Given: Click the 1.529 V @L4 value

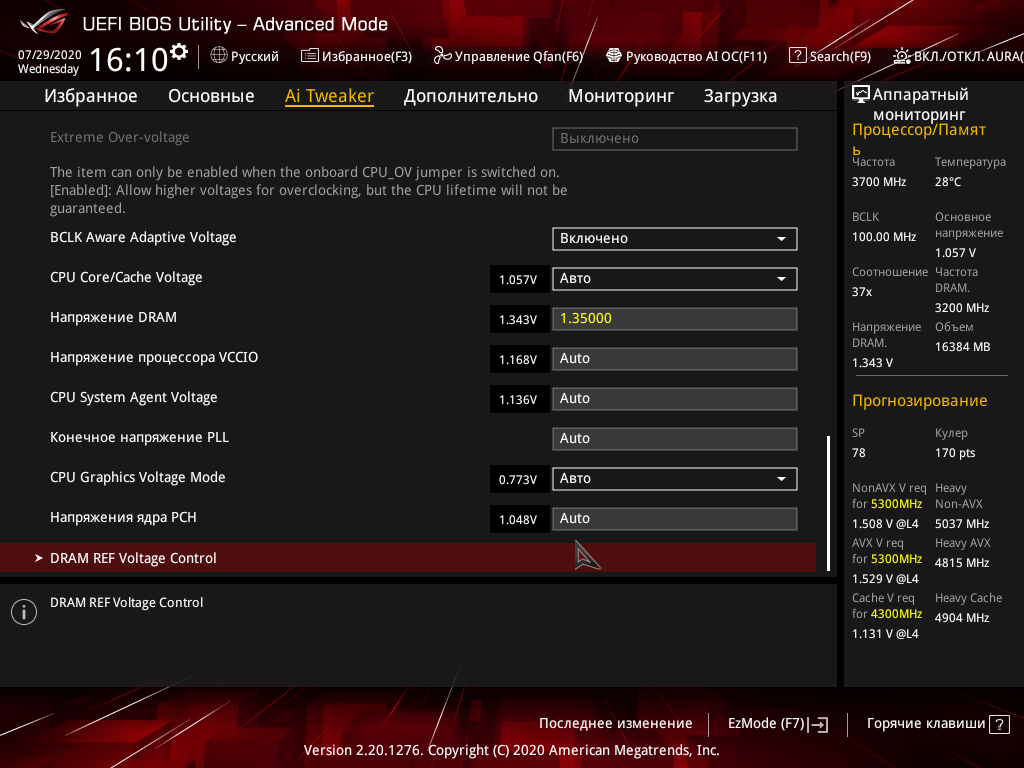Looking at the screenshot, I should pos(885,579).
